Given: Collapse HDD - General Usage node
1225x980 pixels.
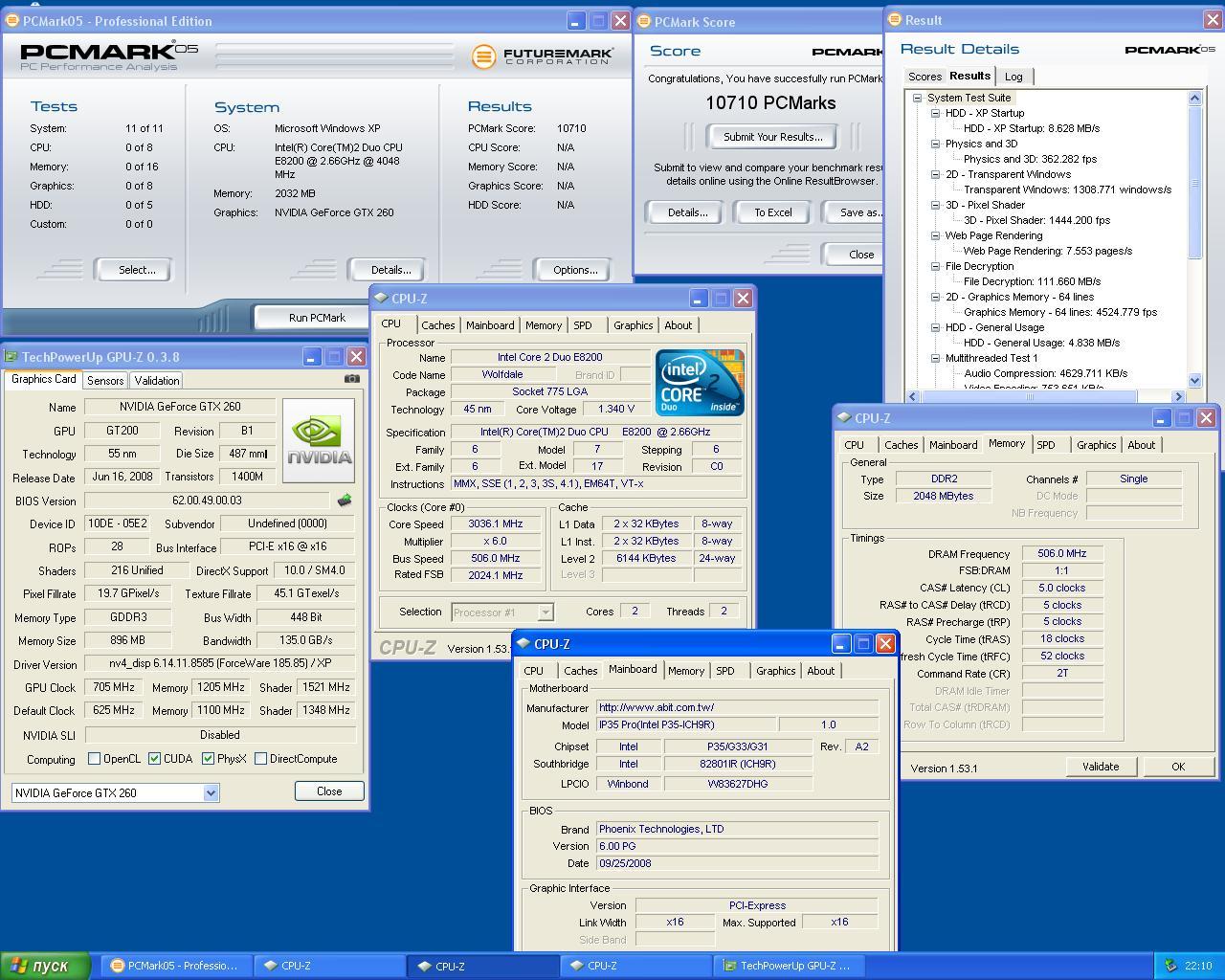Looking at the screenshot, I should [x=935, y=327].
